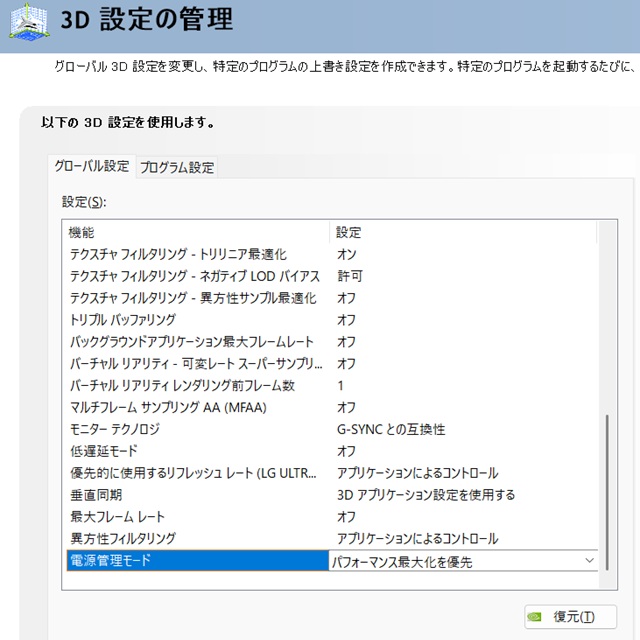
Task: Select テクスチャ フィルタリング - トリリニア最適化 row
Action: click(x=331, y=254)
